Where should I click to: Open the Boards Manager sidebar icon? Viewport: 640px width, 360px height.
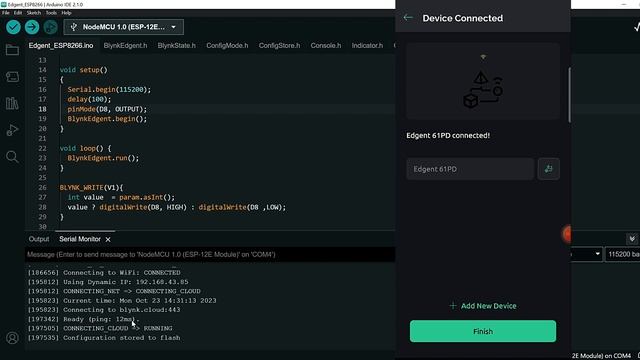coord(12,77)
